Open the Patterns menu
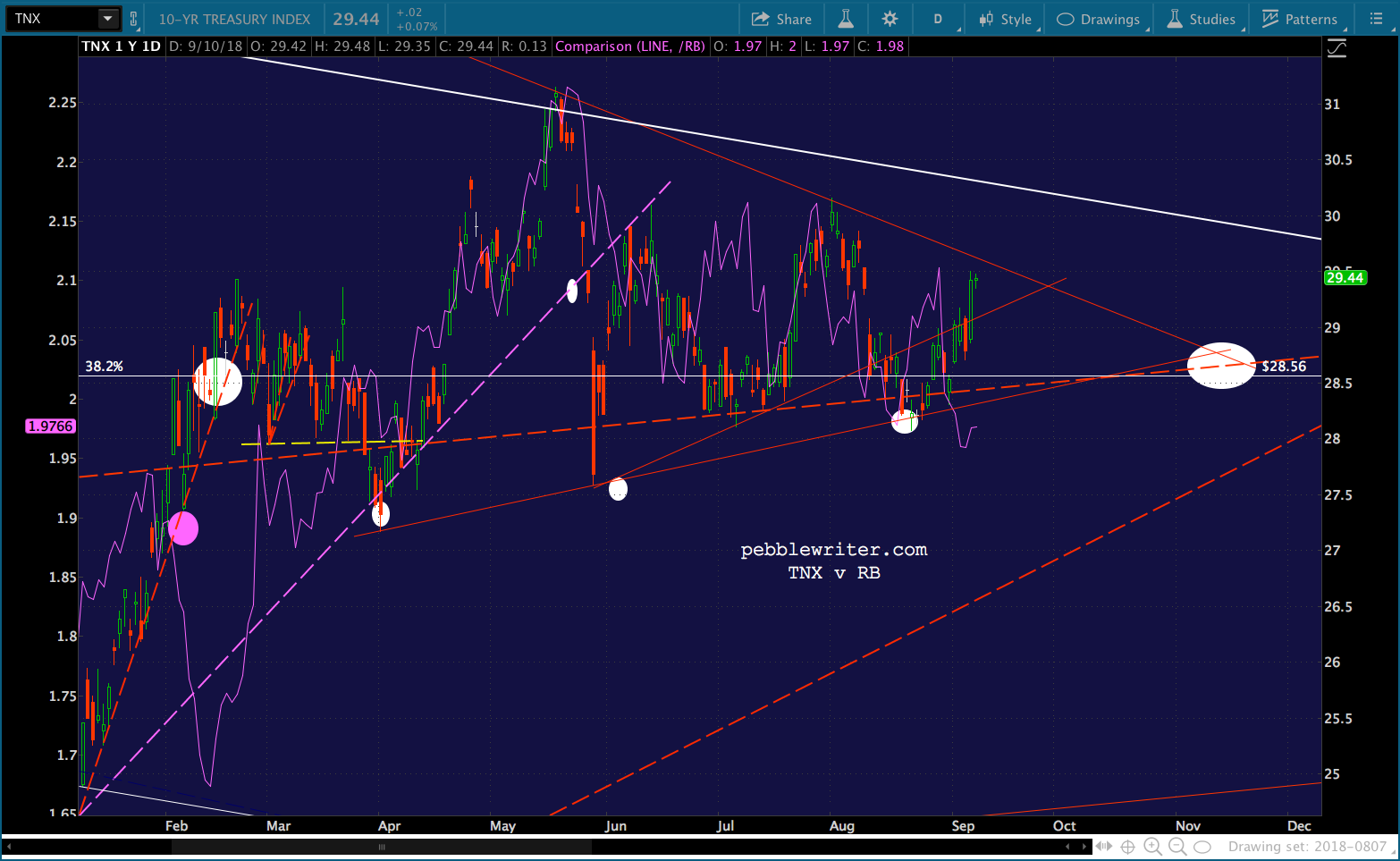This screenshot has width=1400, height=861. [x=1300, y=19]
